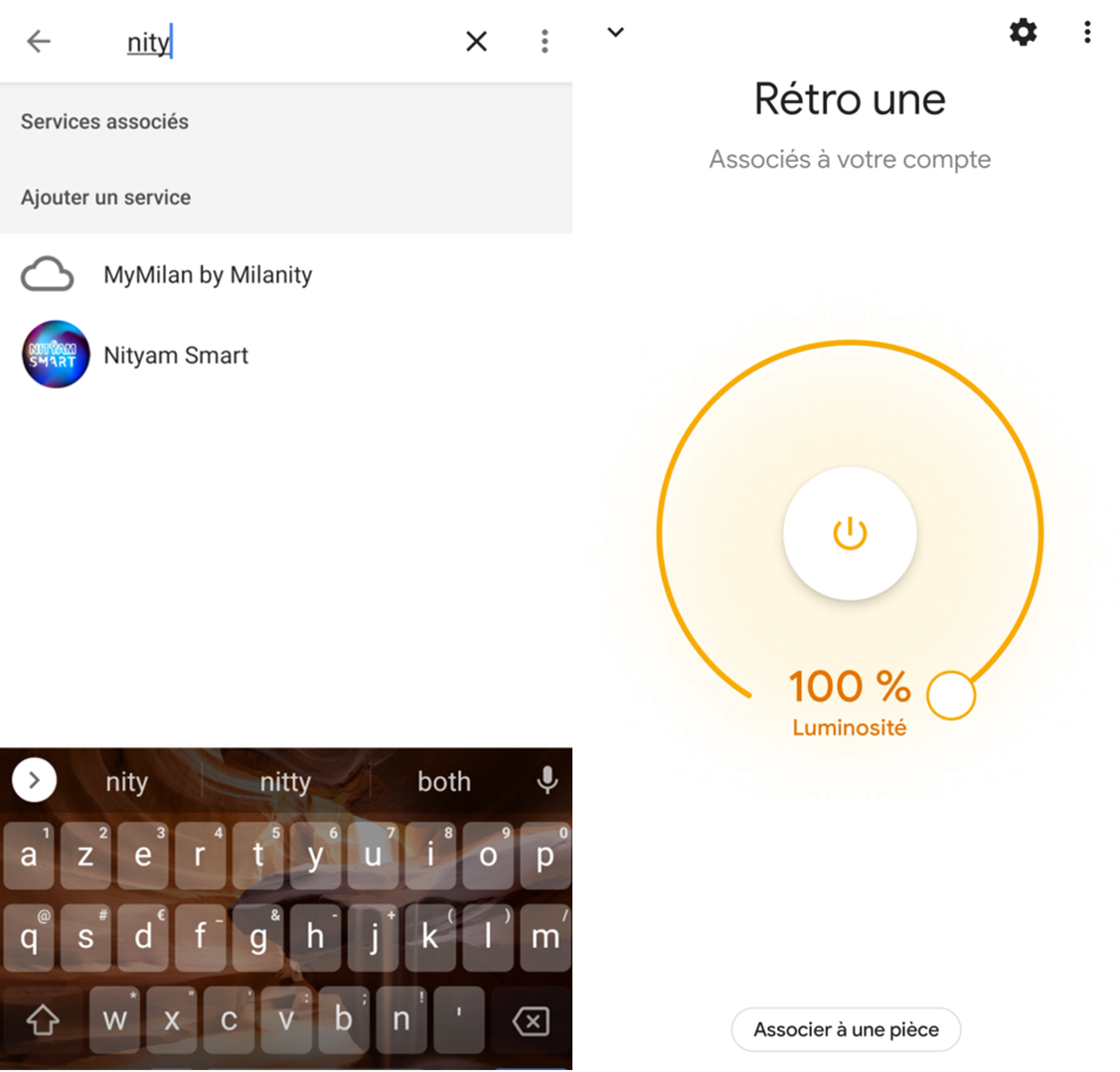
Task: Click the brightness slider handle
Action: pos(951,694)
